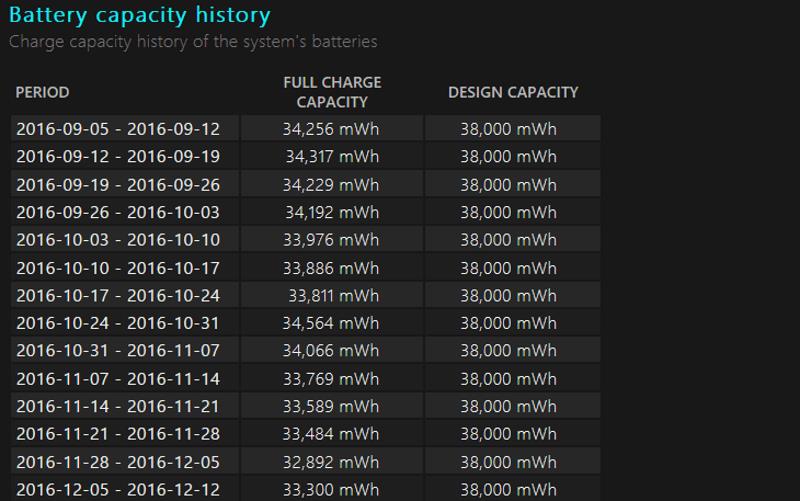Select period 2016-09-19 - 2016-09-26
The width and height of the screenshot is (800, 501).
click(118, 185)
